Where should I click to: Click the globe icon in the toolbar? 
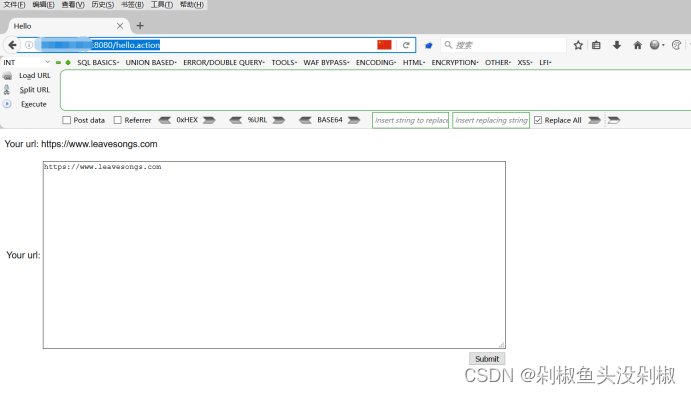[x=655, y=45]
